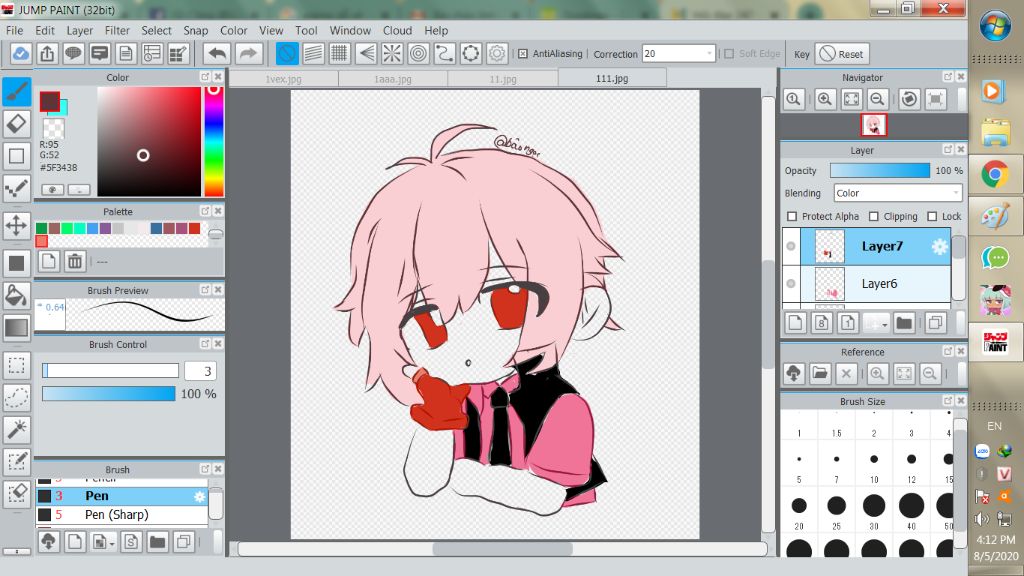Switch to the 1vex.jpg tab
Screen dimensions: 1024x576
[283, 78]
